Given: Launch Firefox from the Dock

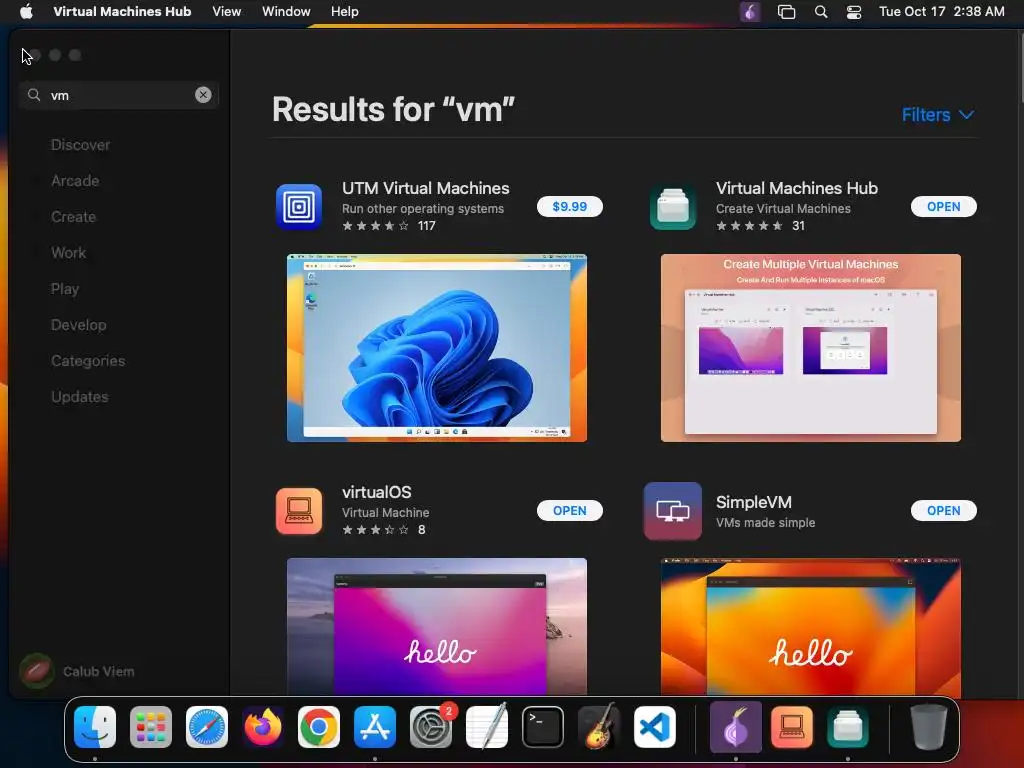Looking at the screenshot, I should point(263,726).
